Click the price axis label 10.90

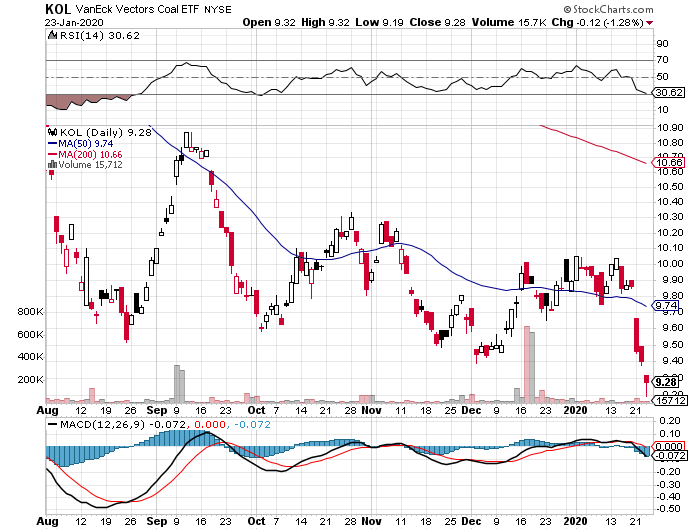670,128
